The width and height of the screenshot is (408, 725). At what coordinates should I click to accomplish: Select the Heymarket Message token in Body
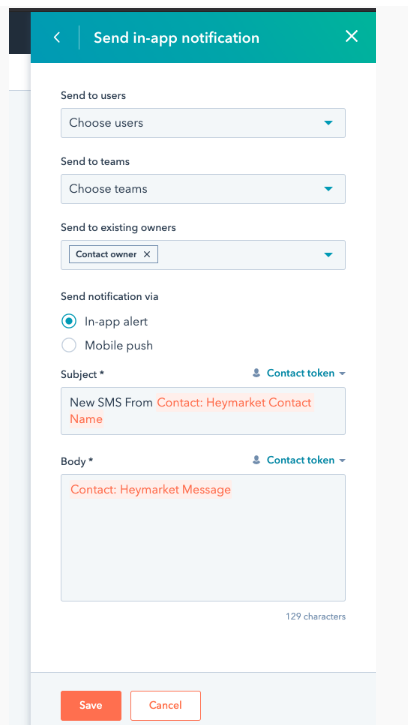click(151, 489)
